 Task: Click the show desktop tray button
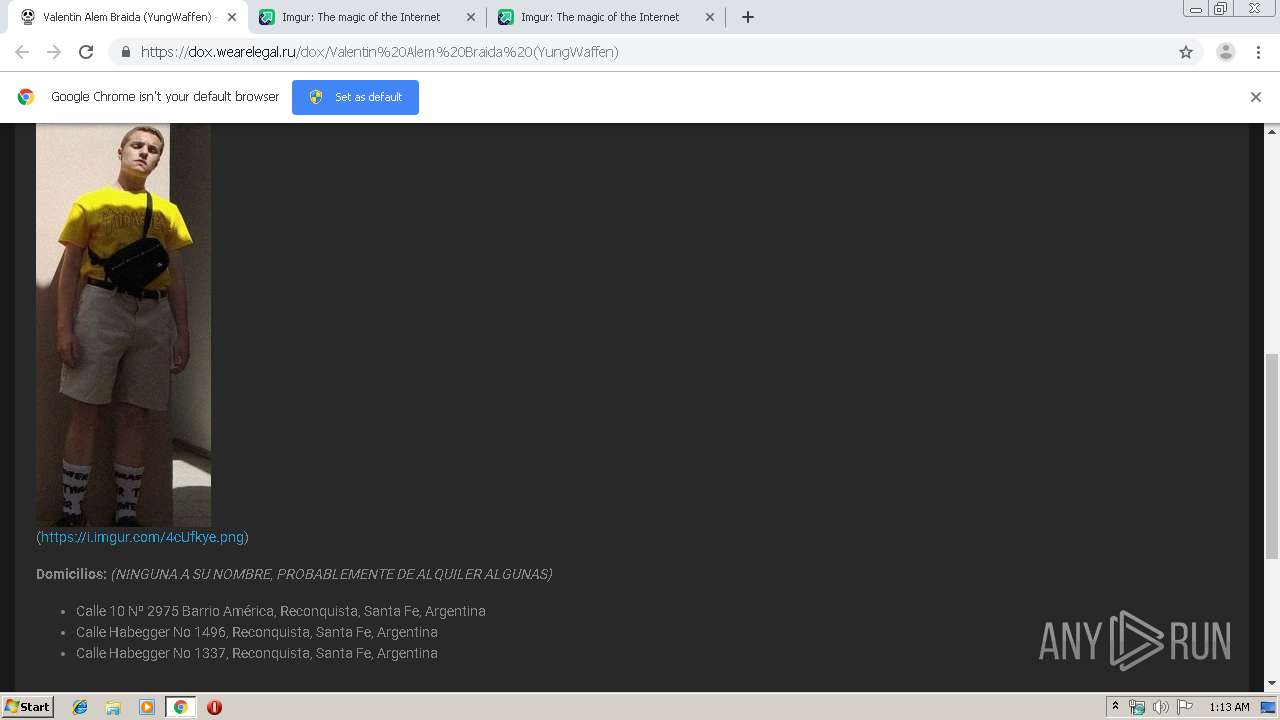1268,707
